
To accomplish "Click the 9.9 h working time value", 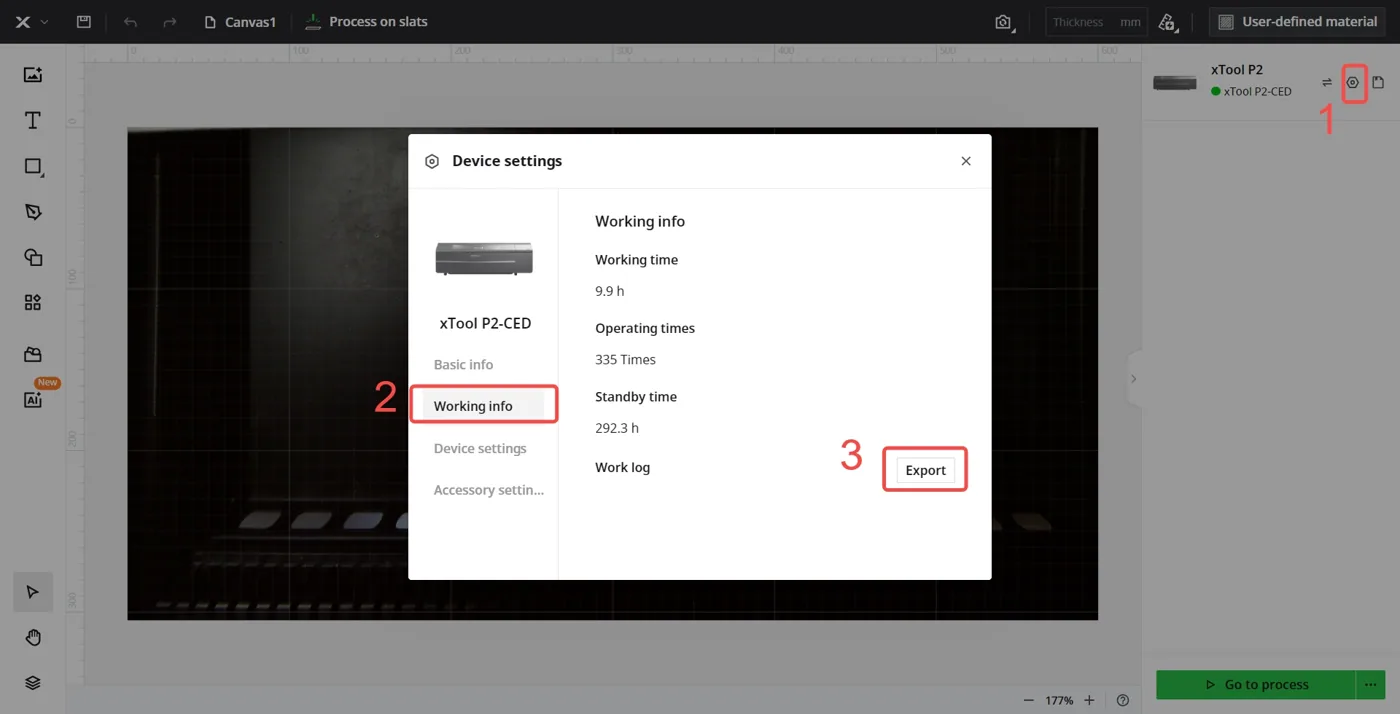I will (609, 291).
